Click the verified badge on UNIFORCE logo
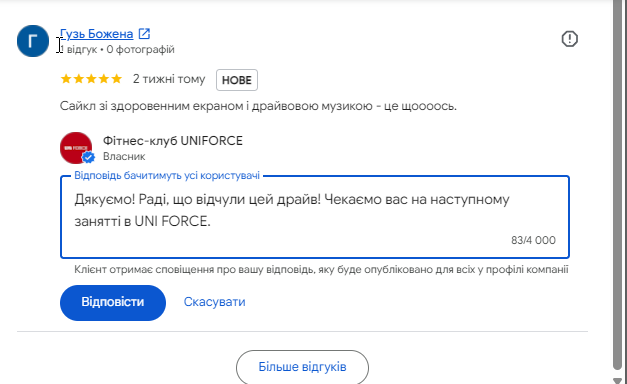 (x=88, y=158)
